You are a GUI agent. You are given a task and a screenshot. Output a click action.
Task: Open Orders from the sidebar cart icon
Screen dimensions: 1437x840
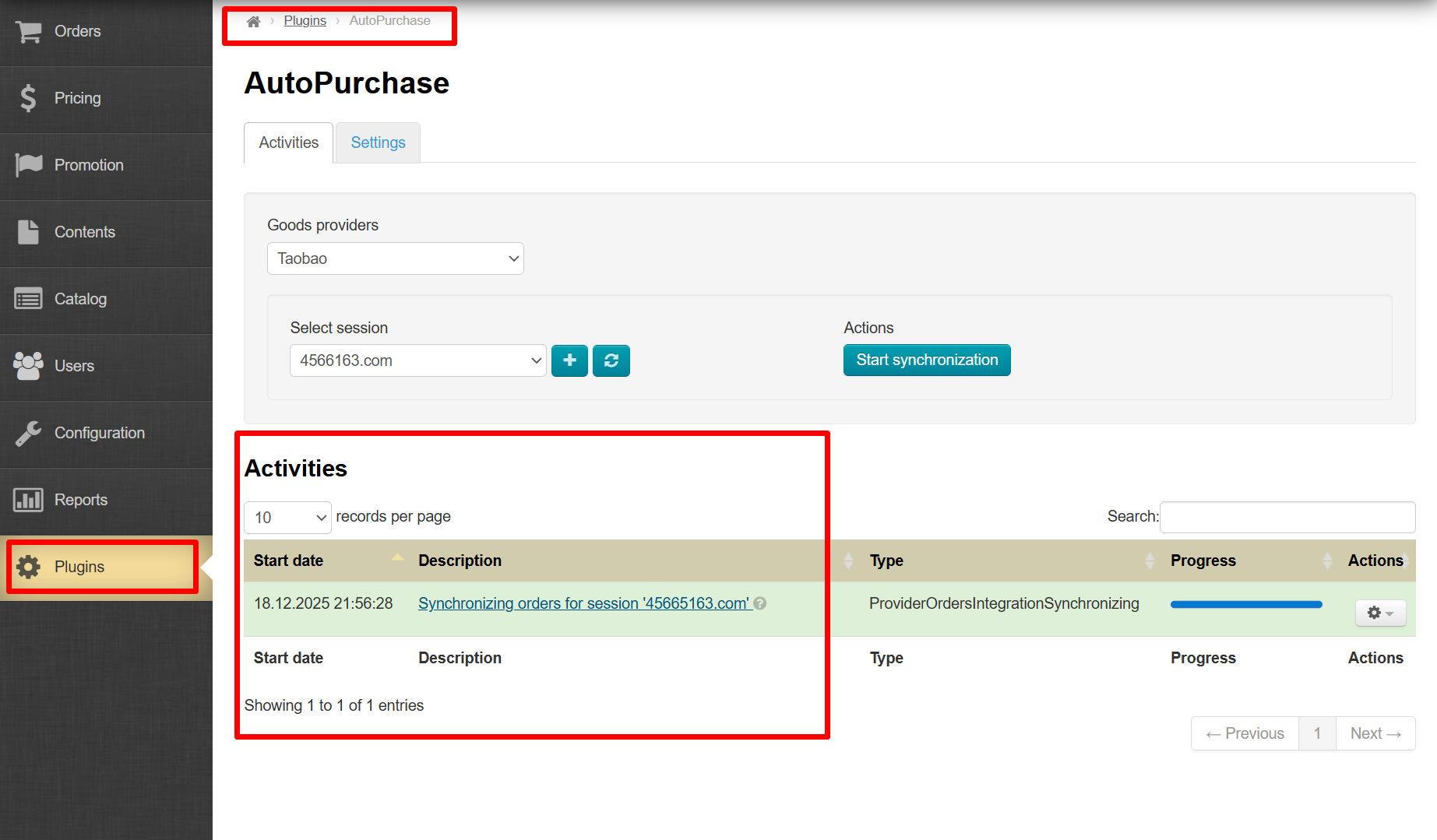29,32
